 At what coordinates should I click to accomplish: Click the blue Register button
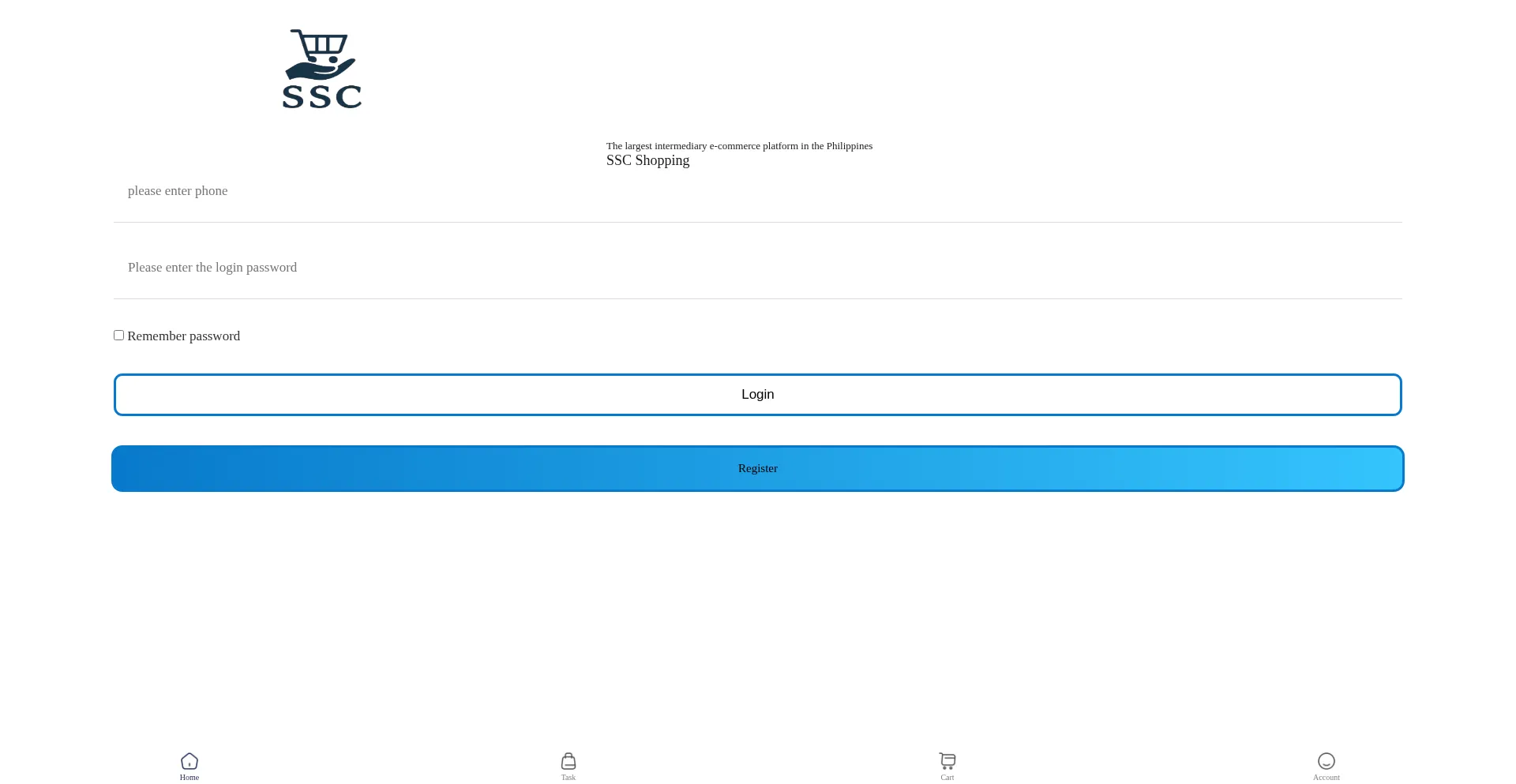click(x=758, y=469)
